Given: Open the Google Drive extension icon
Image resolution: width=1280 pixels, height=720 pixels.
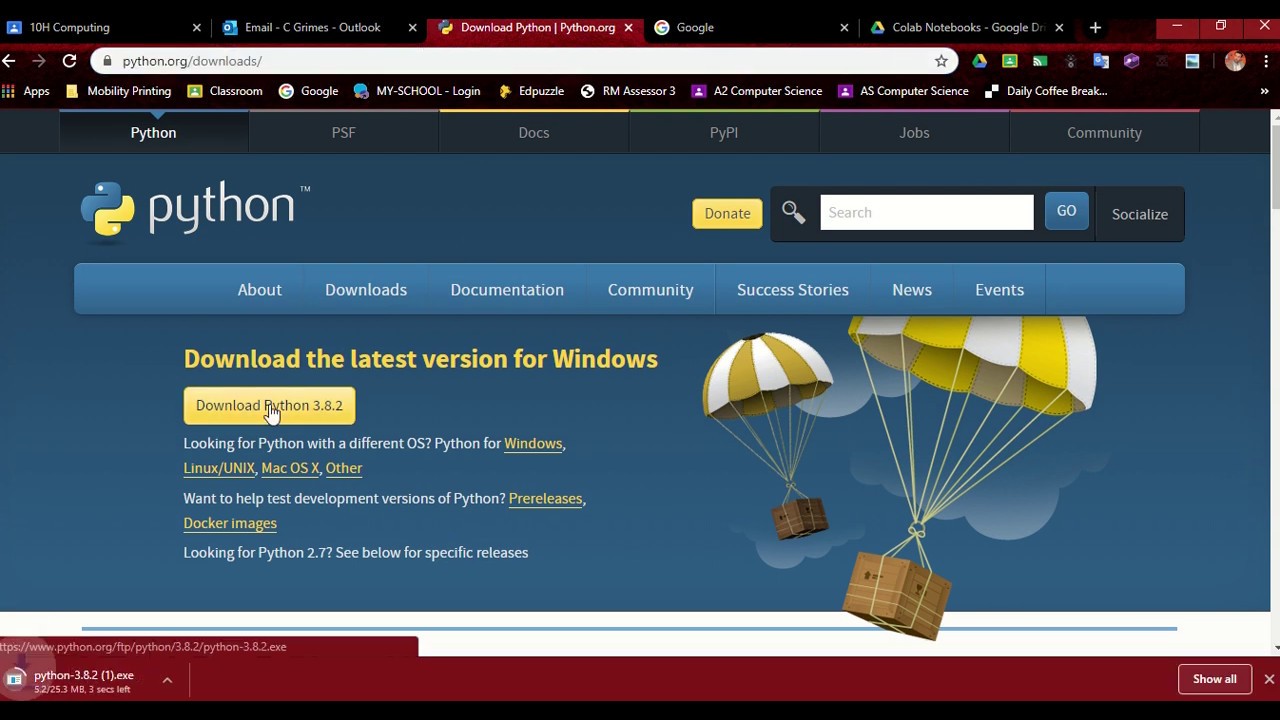Looking at the screenshot, I should (979, 61).
